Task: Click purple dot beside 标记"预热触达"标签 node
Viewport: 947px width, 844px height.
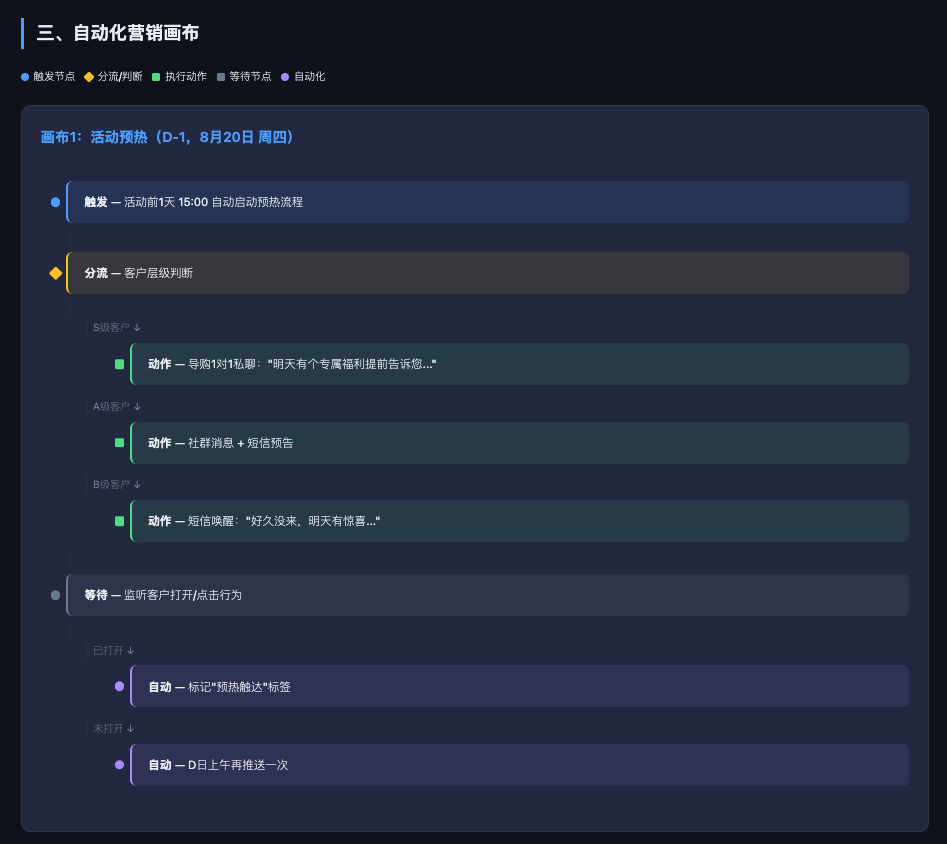Action: 120,686
